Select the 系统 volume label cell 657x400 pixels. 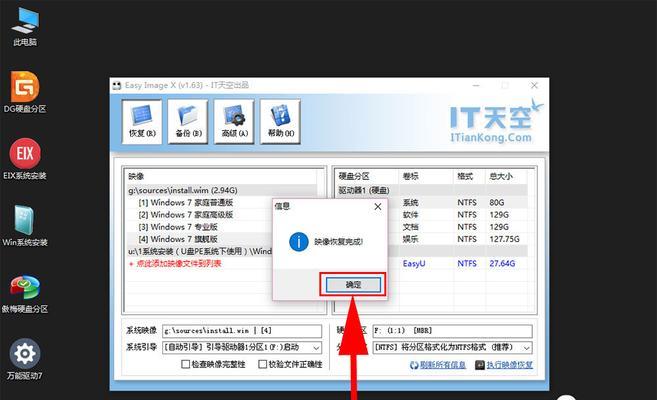[411, 203]
